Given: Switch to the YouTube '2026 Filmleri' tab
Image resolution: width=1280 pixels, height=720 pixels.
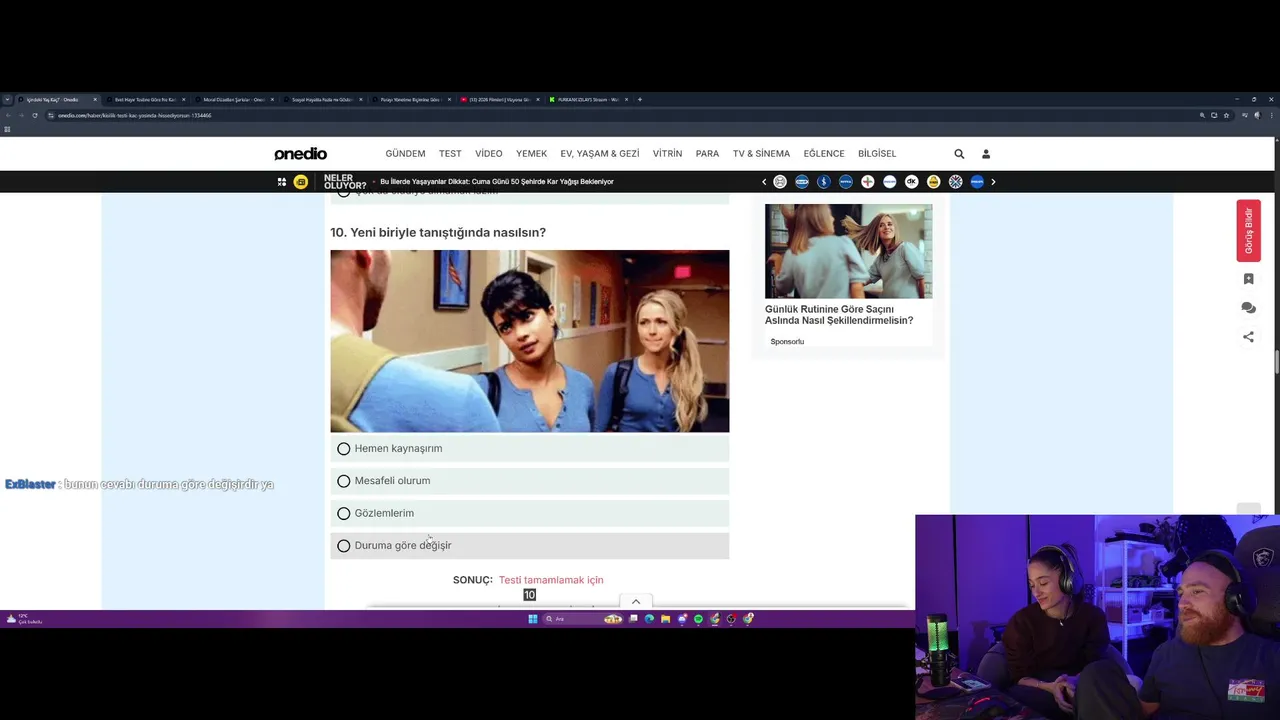Looking at the screenshot, I should click(x=498, y=100).
